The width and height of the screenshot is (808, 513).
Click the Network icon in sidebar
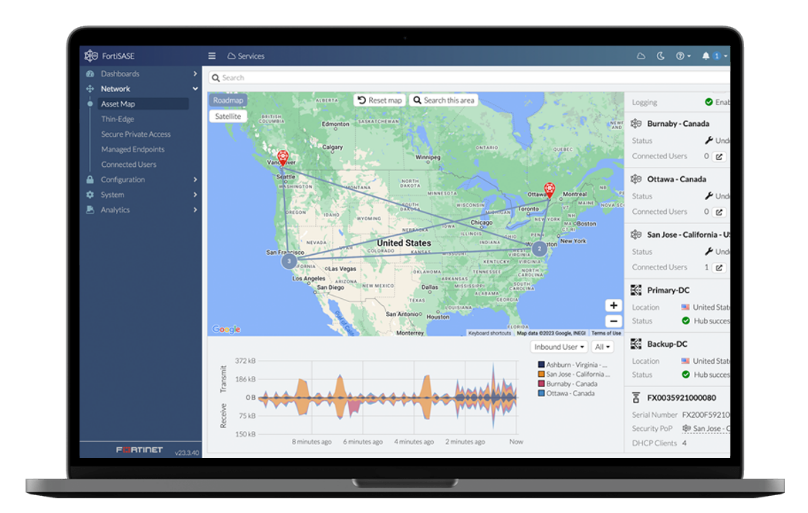(x=90, y=89)
